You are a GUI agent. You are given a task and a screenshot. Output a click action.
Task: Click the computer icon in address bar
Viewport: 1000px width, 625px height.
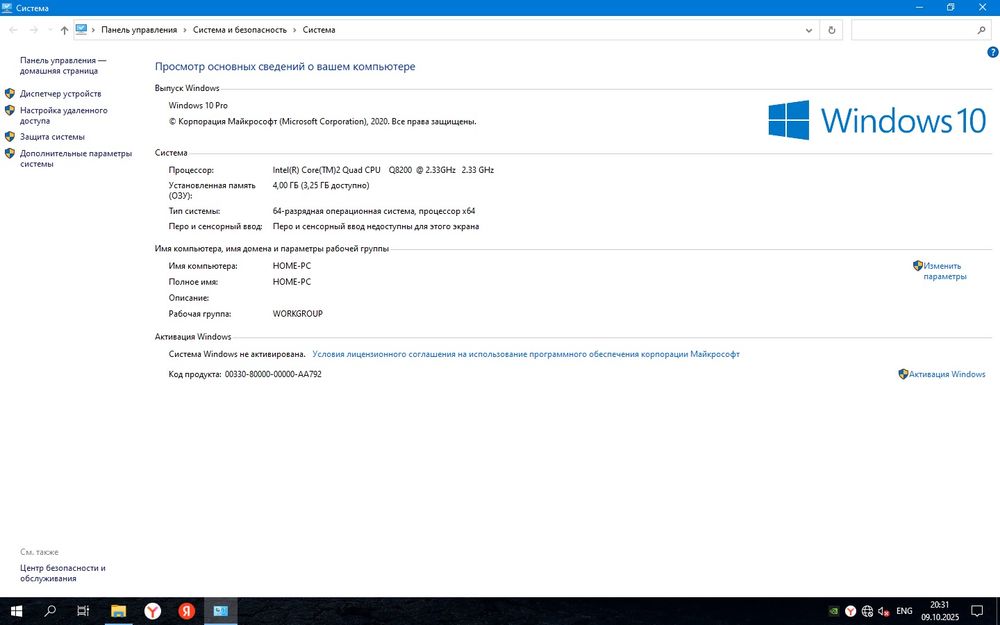tap(81, 29)
